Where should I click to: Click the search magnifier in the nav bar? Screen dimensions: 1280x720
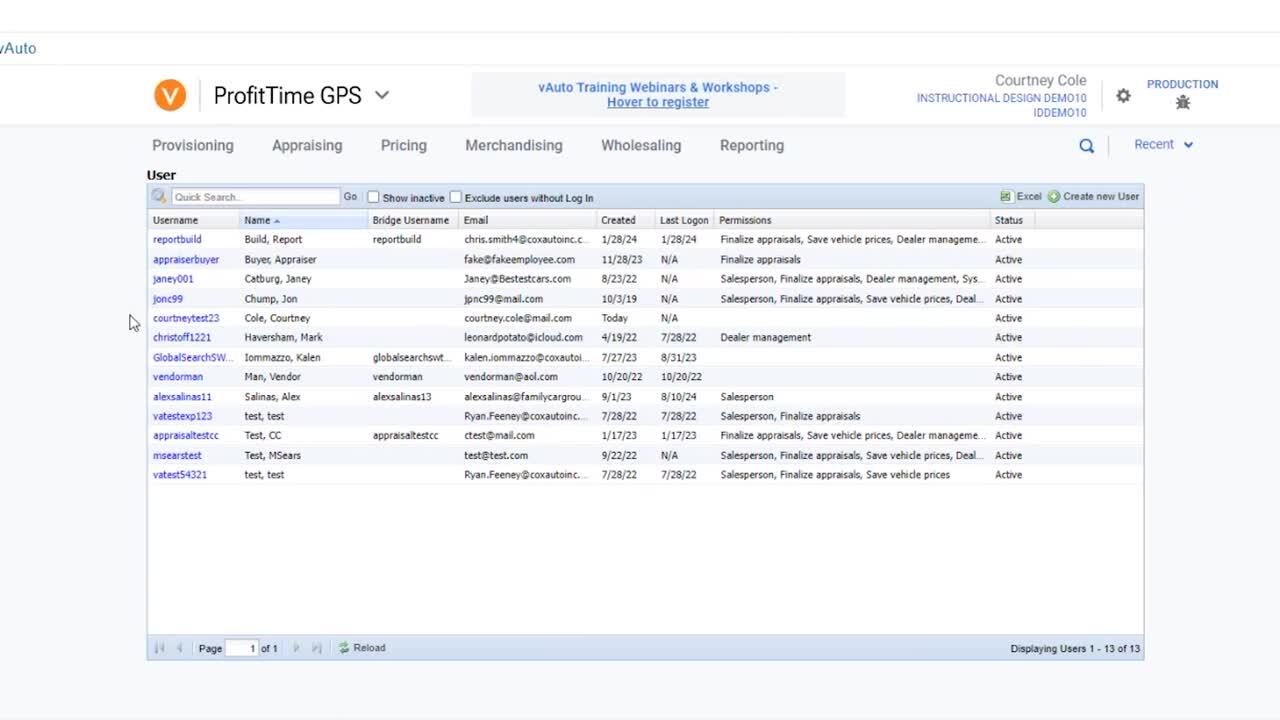point(1086,146)
